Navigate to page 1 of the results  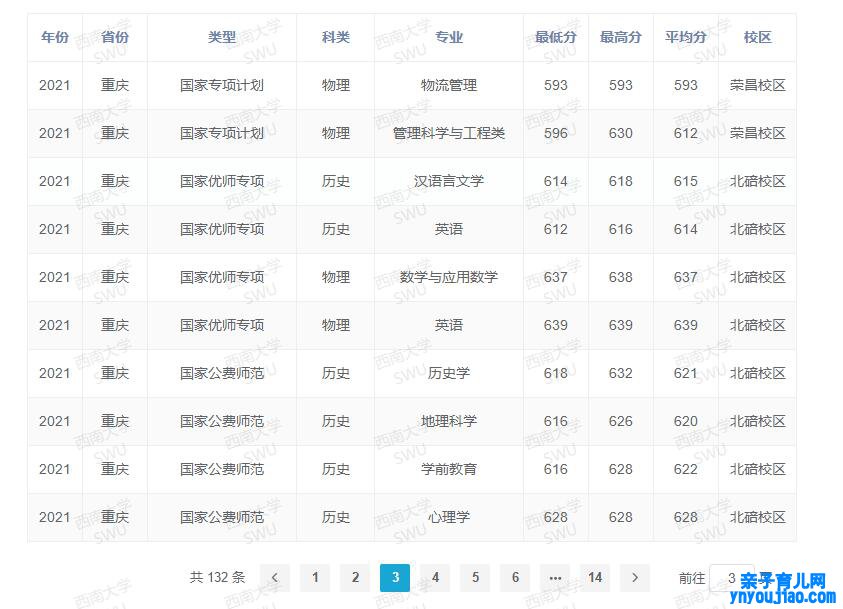click(x=315, y=578)
